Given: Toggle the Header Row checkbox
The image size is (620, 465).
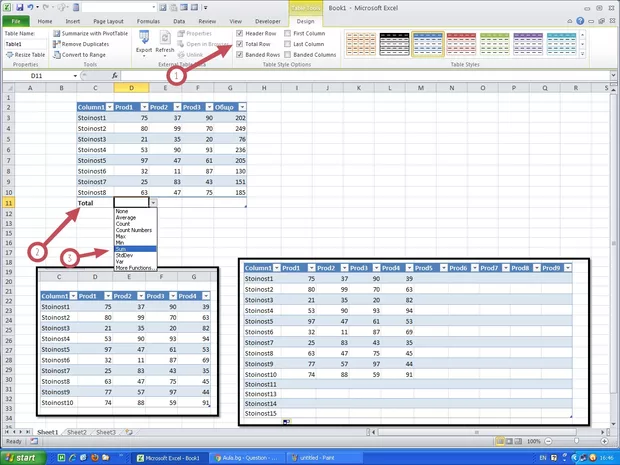Looking at the screenshot, I should [238, 35].
